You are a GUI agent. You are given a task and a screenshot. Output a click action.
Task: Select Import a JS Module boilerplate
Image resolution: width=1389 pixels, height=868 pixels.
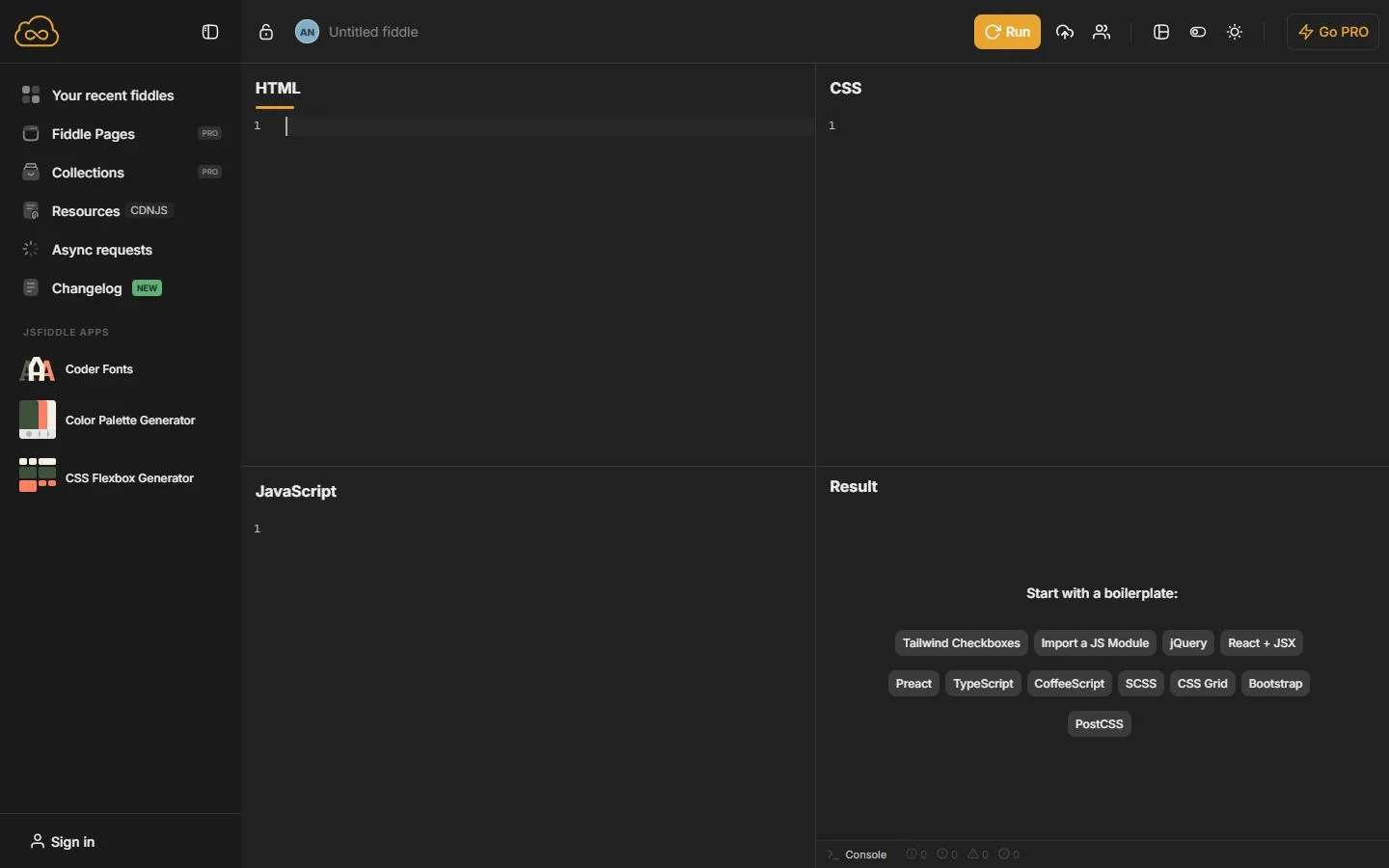1095,643
